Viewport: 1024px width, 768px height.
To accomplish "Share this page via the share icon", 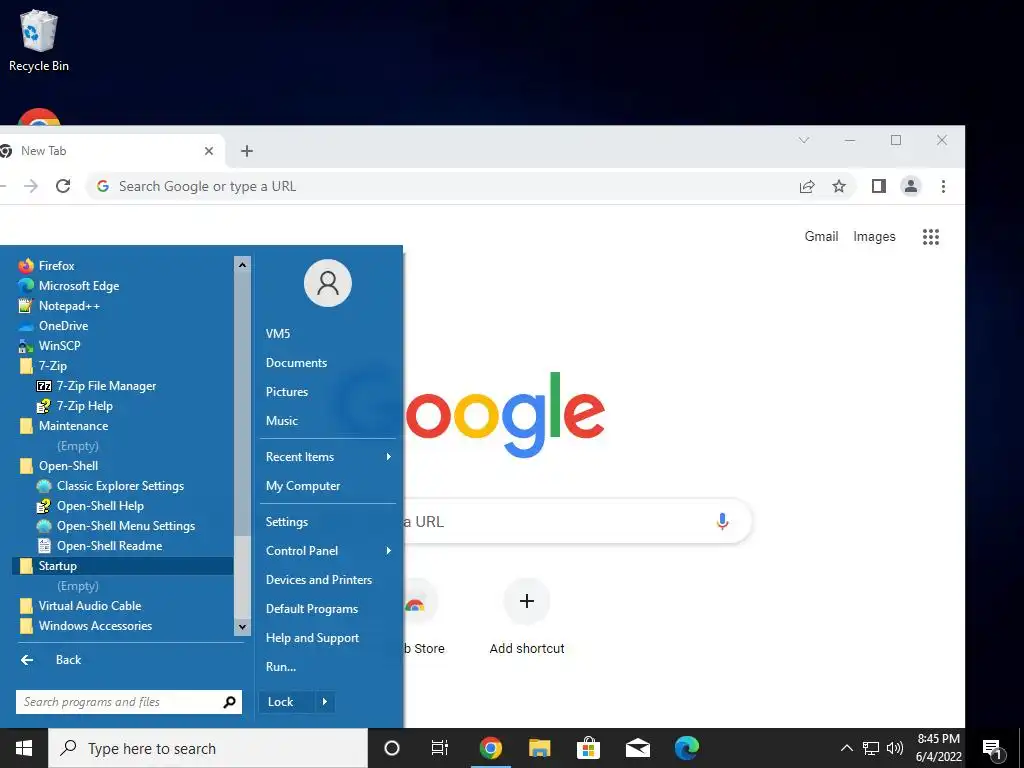I will [807, 186].
